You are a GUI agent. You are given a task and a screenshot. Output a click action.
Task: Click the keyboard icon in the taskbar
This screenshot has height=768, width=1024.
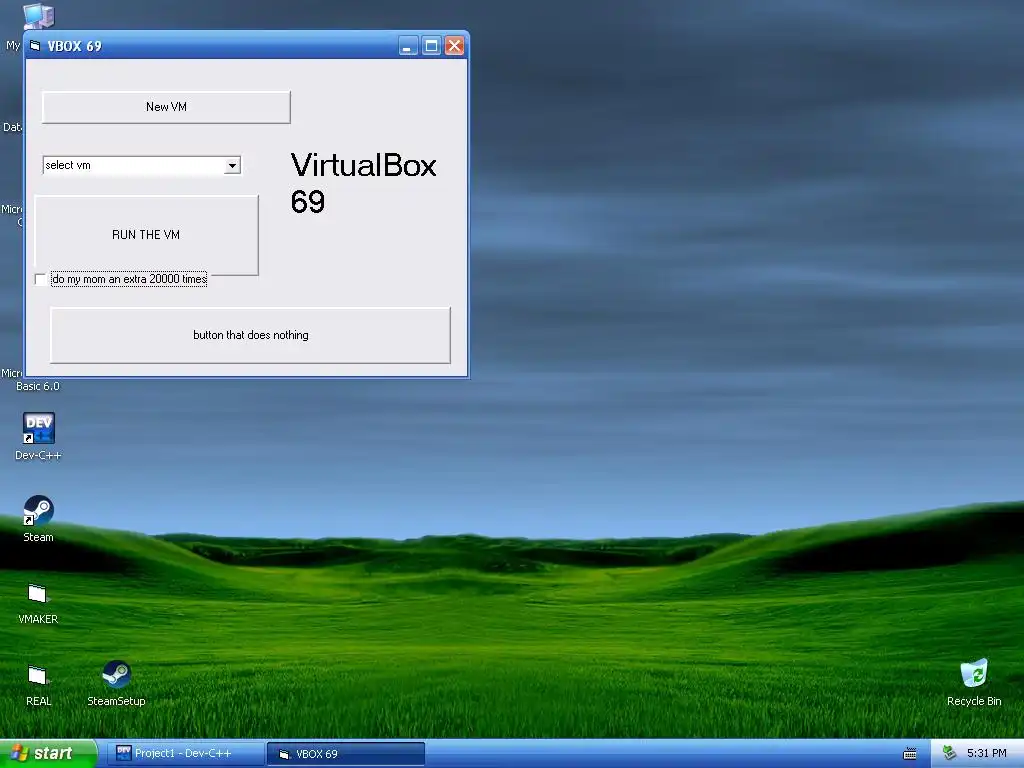coord(910,754)
